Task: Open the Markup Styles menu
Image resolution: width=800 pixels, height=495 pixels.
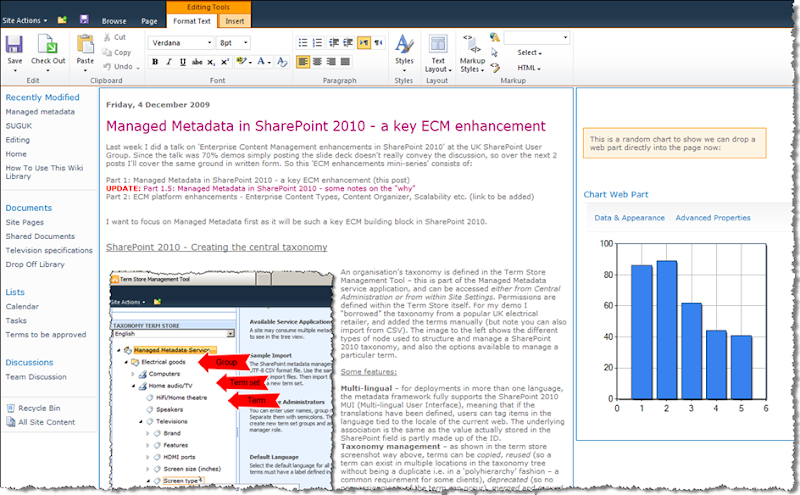Action: [472, 54]
